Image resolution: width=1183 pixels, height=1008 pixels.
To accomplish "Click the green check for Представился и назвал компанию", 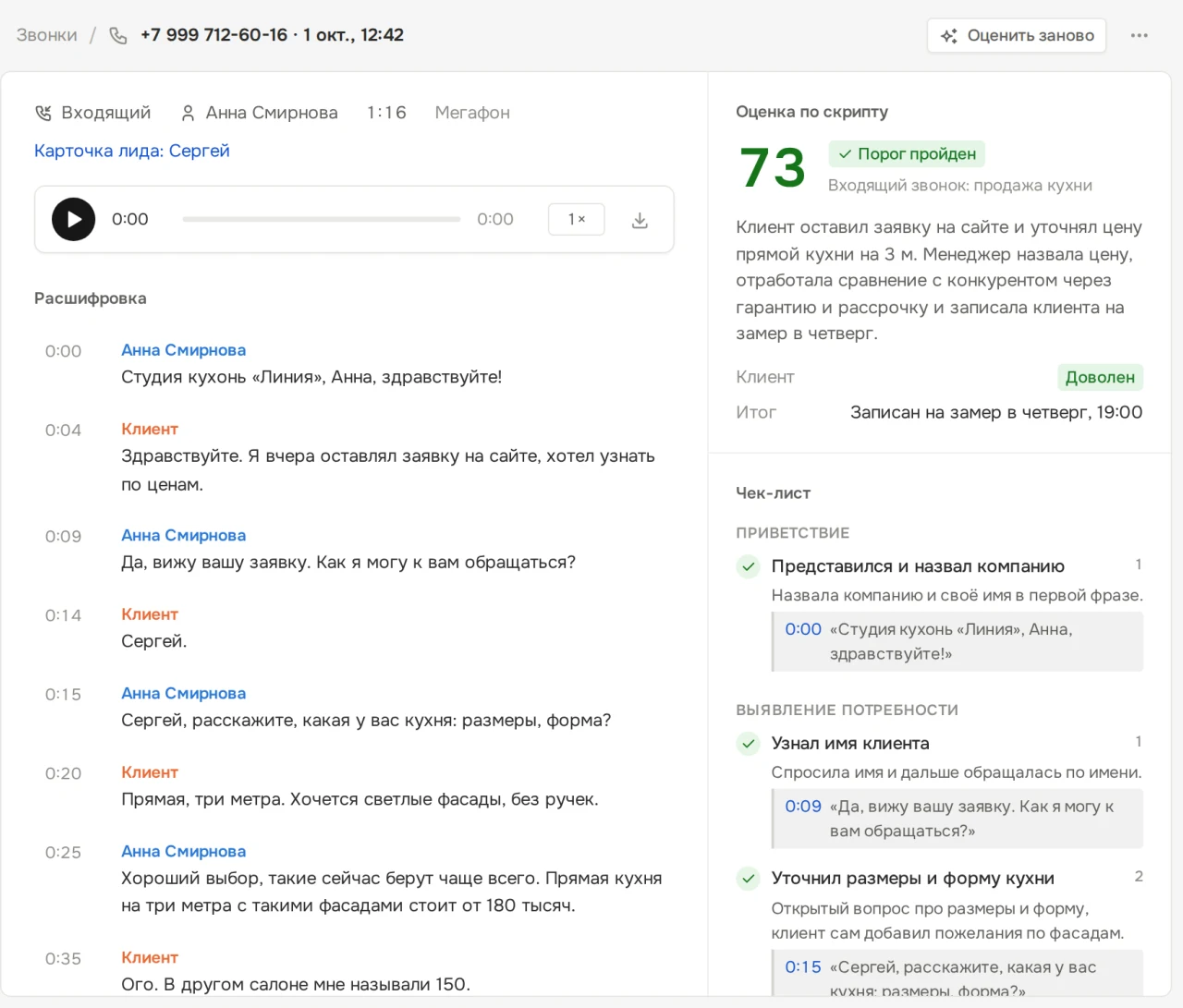I will (749, 566).
